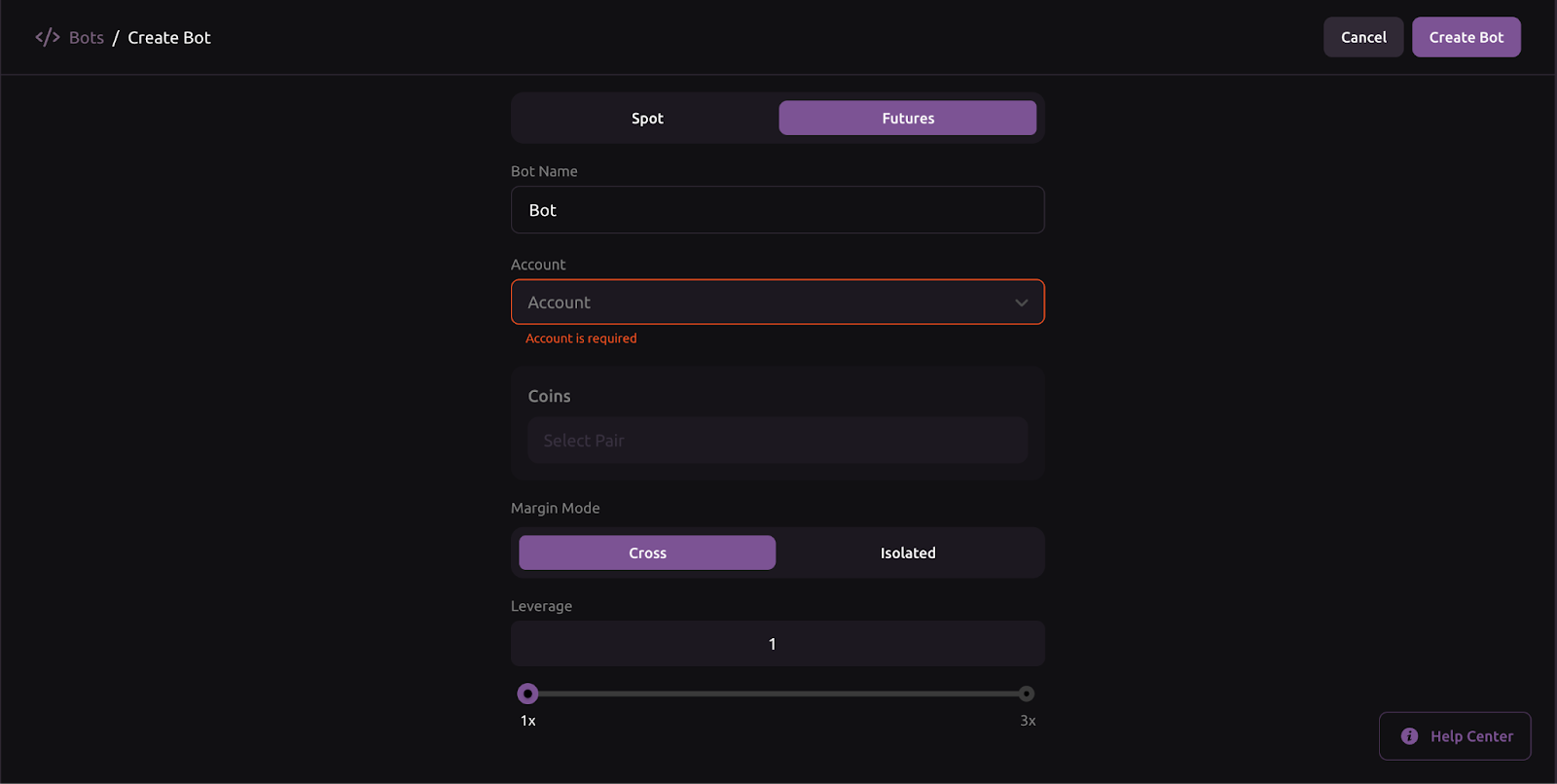1557x784 pixels.
Task: Click the 3x label under the slider
Action: coord(1028,721)
